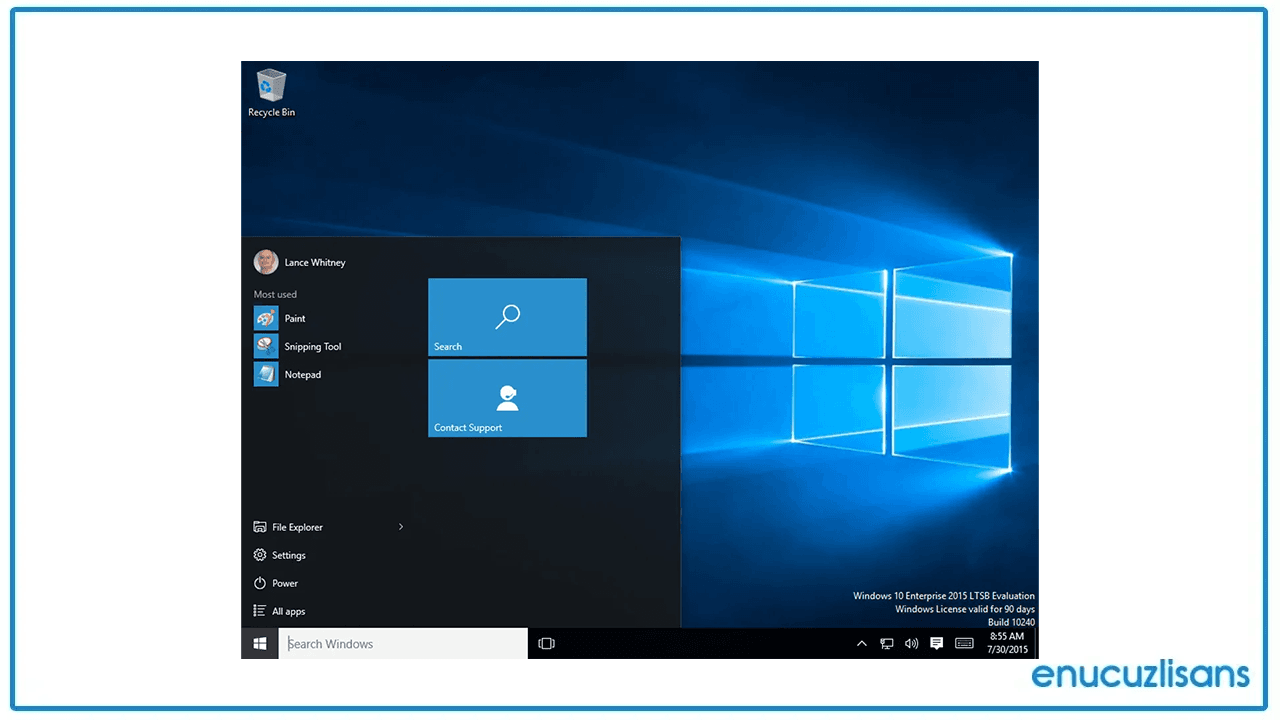Image resolution: width=1280 pixels, height=720 pixels.
Task: Open the Search tile
Action: click(507, 317)
